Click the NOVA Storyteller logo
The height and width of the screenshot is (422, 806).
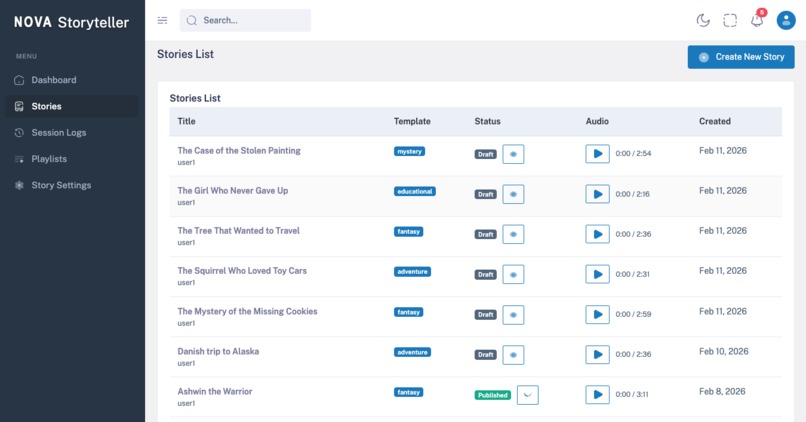coord(71,22)
